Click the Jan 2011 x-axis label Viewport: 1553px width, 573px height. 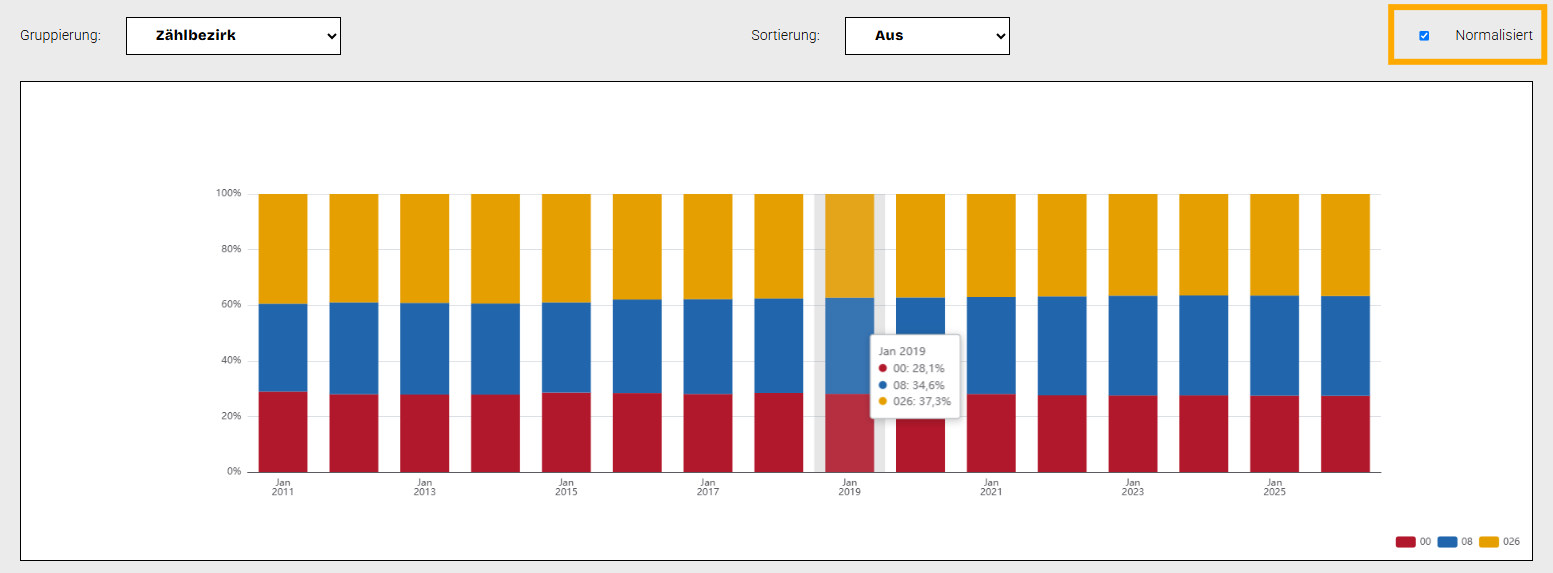point(283,486)
